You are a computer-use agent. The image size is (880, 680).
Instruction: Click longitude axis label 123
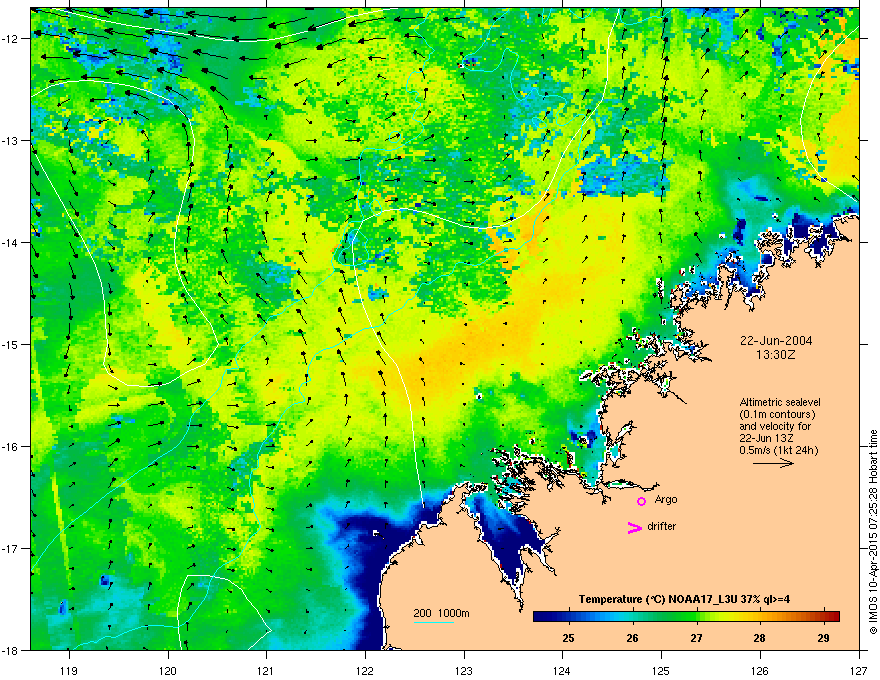click(464, 670)
